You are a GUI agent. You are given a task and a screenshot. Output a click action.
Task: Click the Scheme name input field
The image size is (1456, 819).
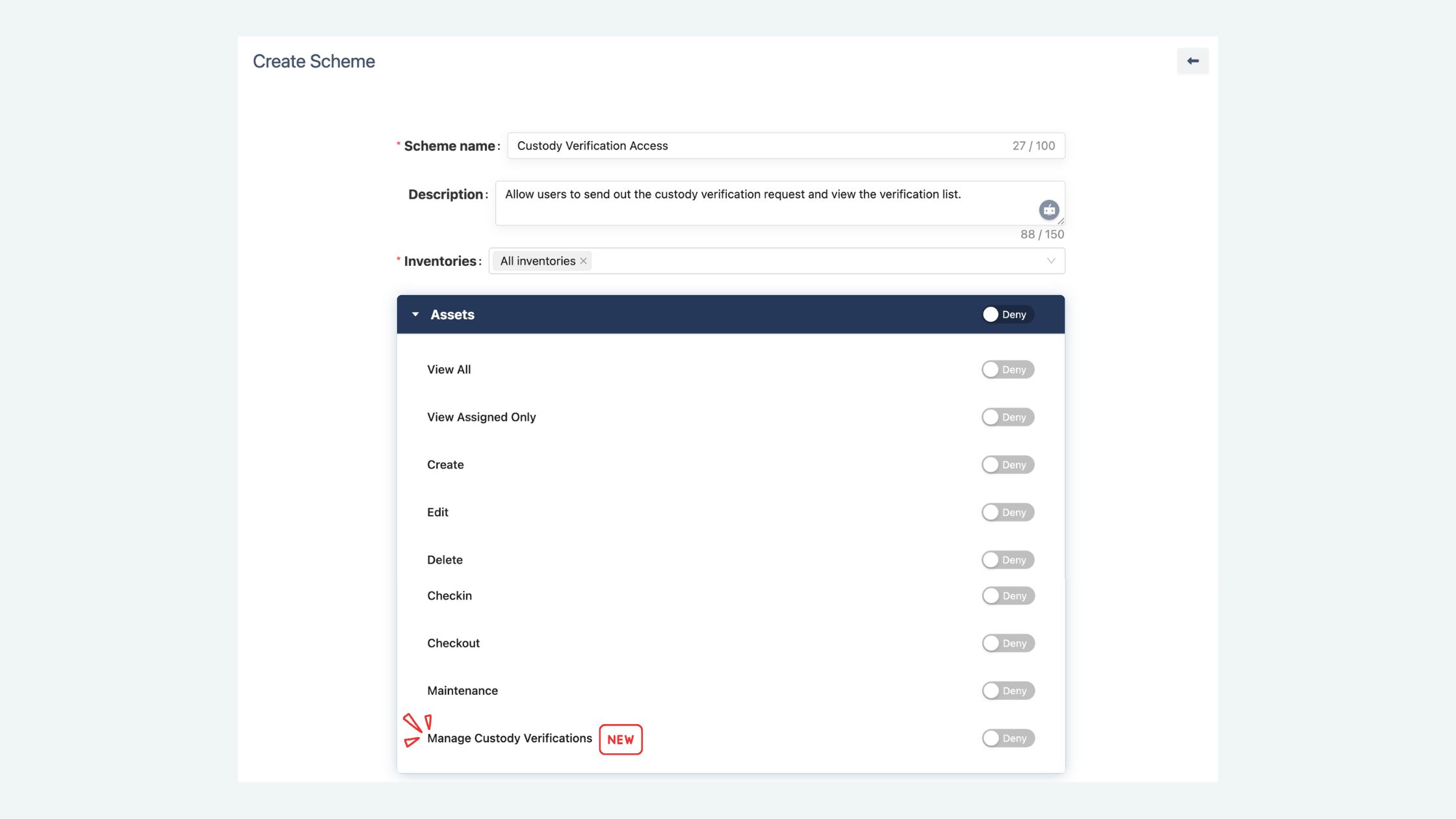[x=747, y=146]
